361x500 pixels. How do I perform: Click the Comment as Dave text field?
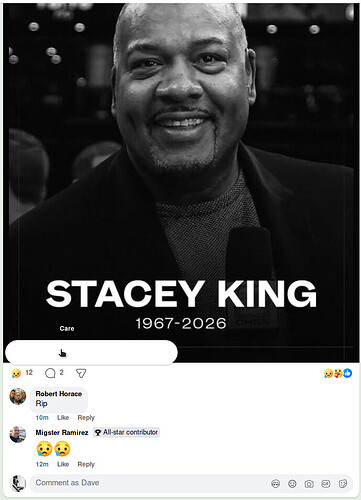150,483
